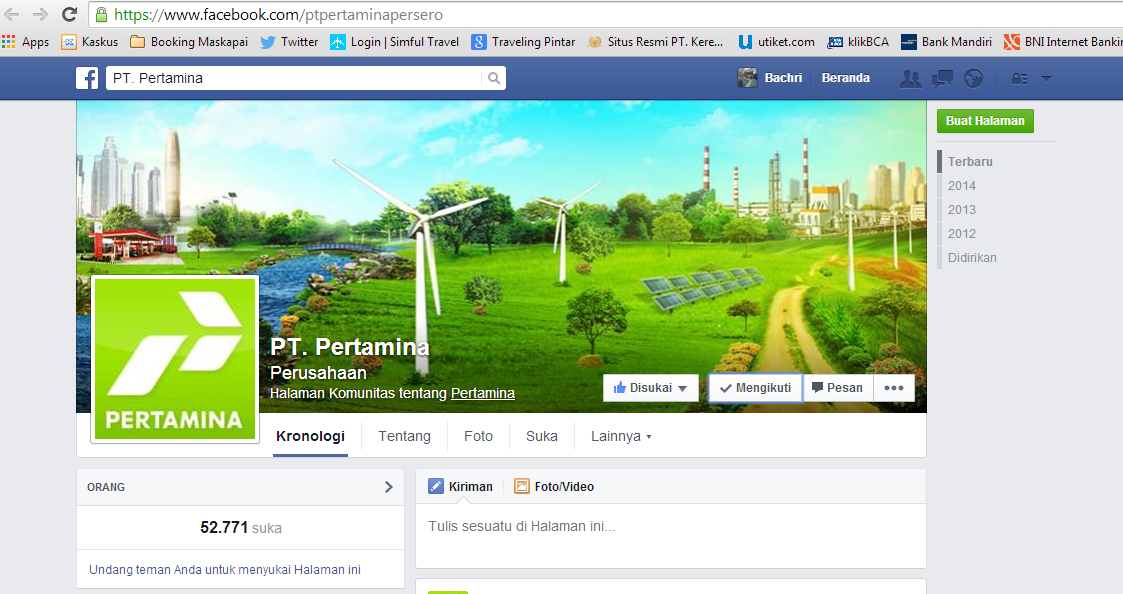Open friend requests icon
The image size is (1123, 594).
(x=910, y=78)
